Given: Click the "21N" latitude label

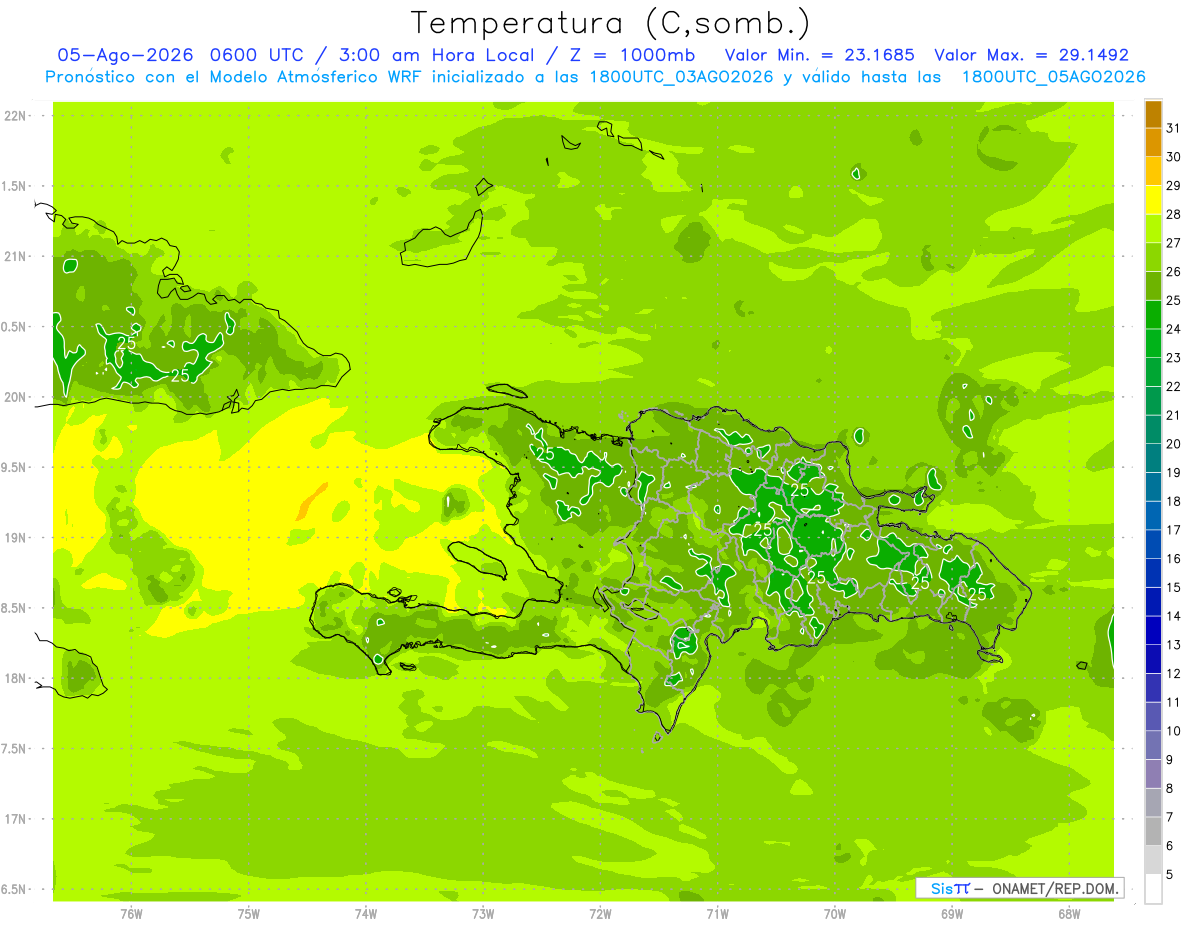Looking at the screenshot, I should (15, 257).
